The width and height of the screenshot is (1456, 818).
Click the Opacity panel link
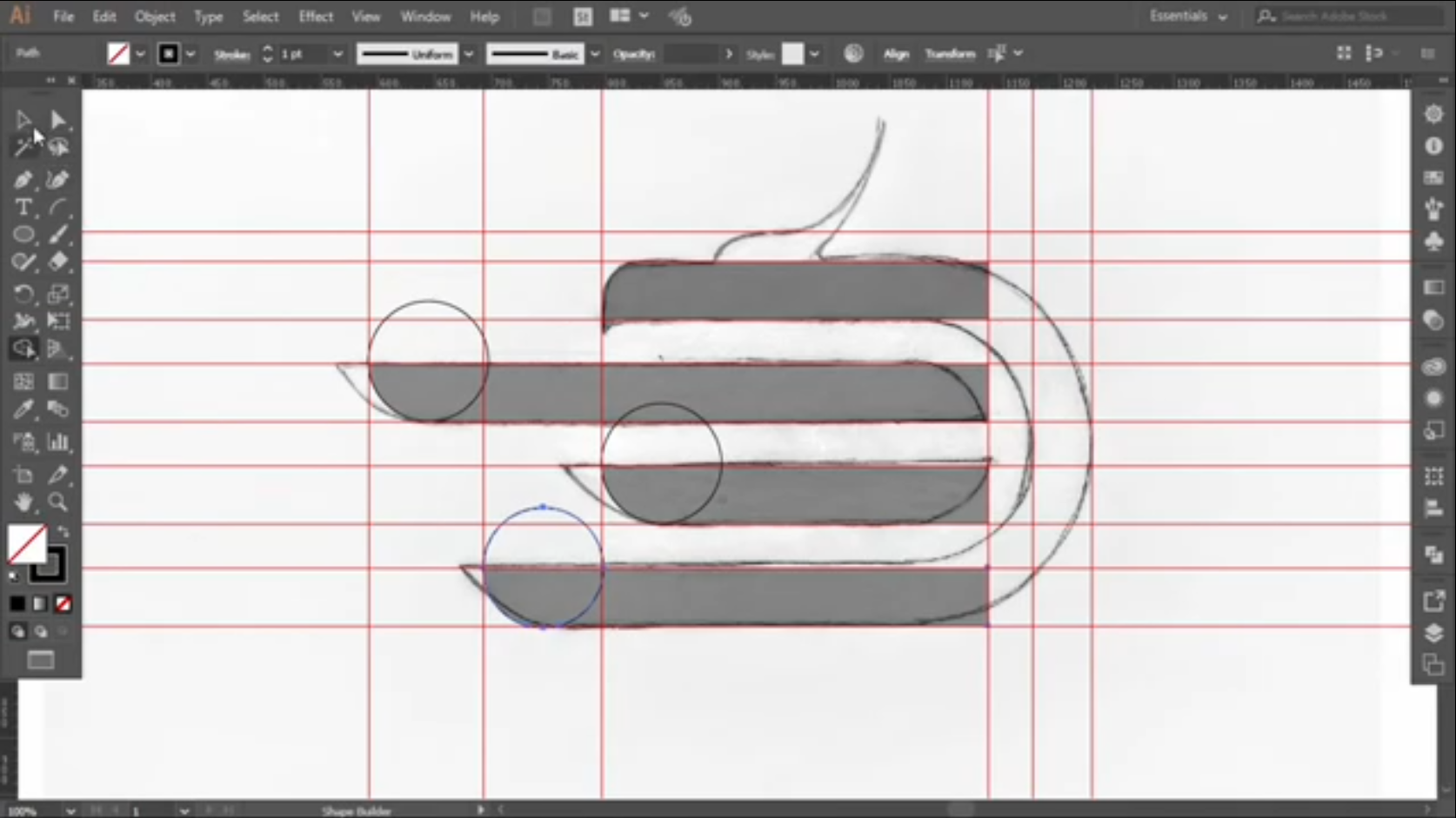(633, 54)
